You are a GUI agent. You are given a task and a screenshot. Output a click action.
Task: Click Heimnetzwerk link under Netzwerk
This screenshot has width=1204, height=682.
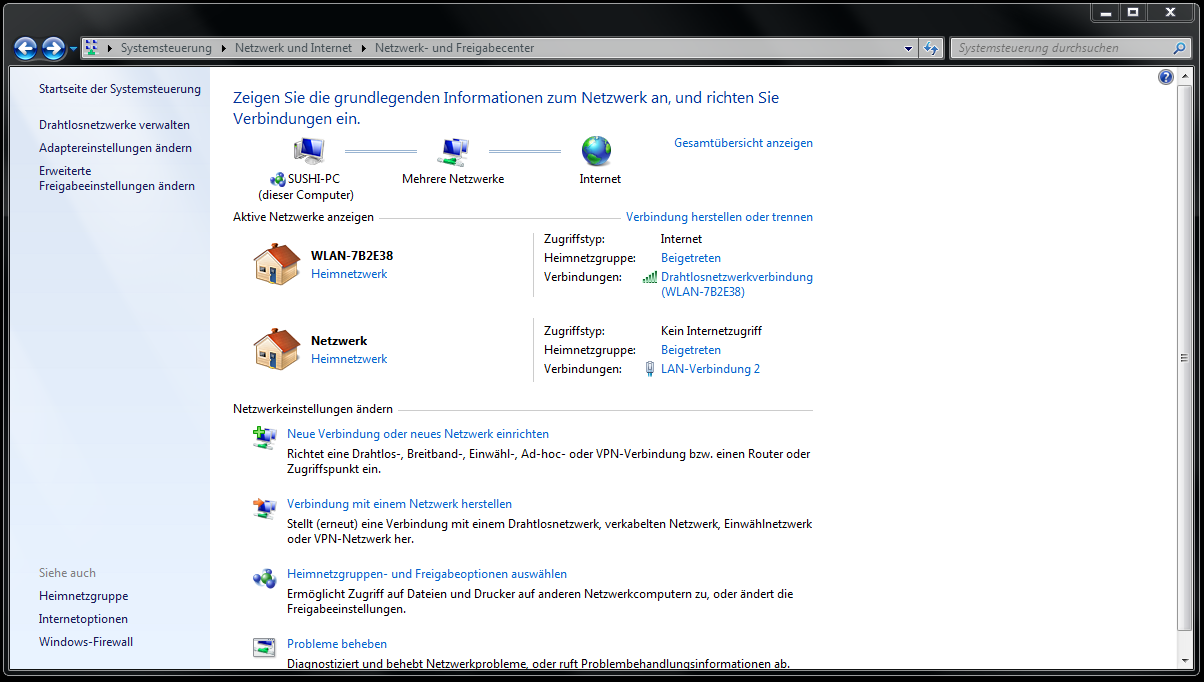click(349, 359)
